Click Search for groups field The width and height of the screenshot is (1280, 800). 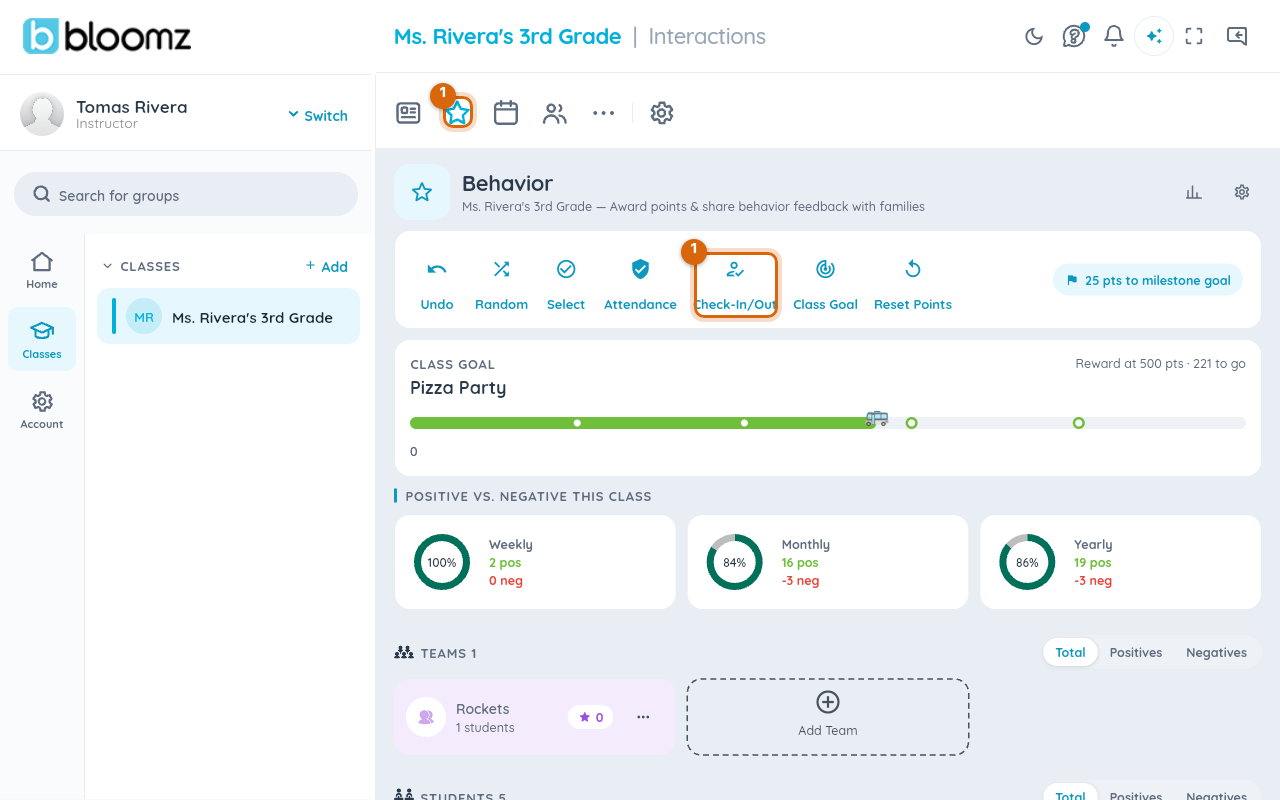186,194
